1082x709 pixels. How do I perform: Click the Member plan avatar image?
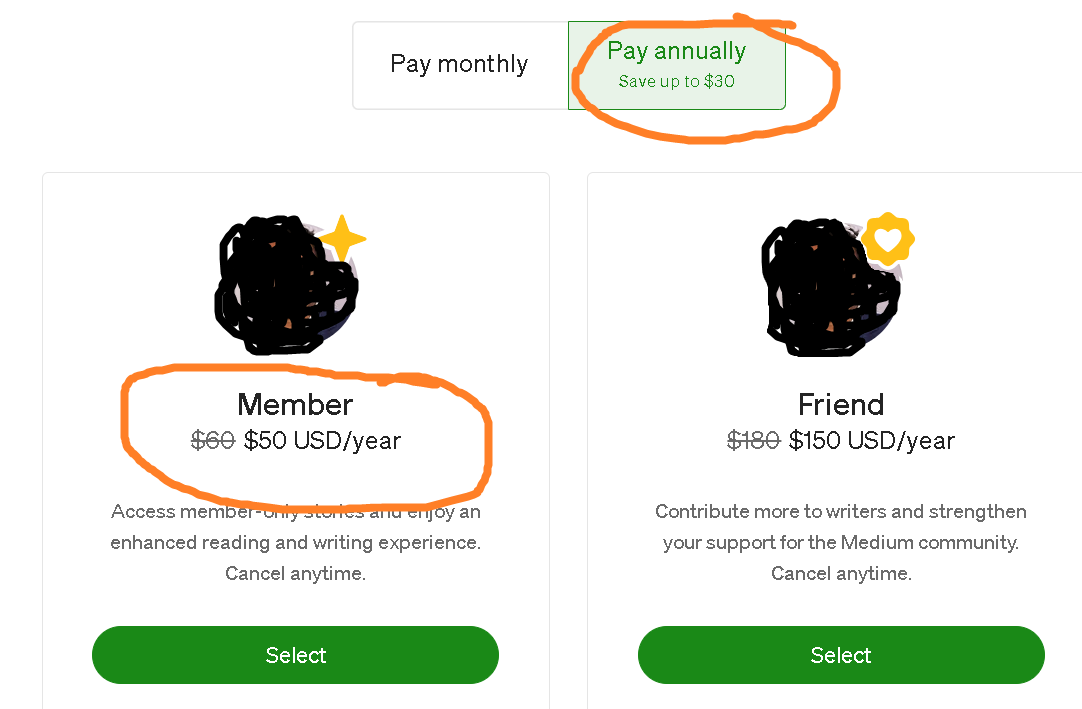(286, 287)
